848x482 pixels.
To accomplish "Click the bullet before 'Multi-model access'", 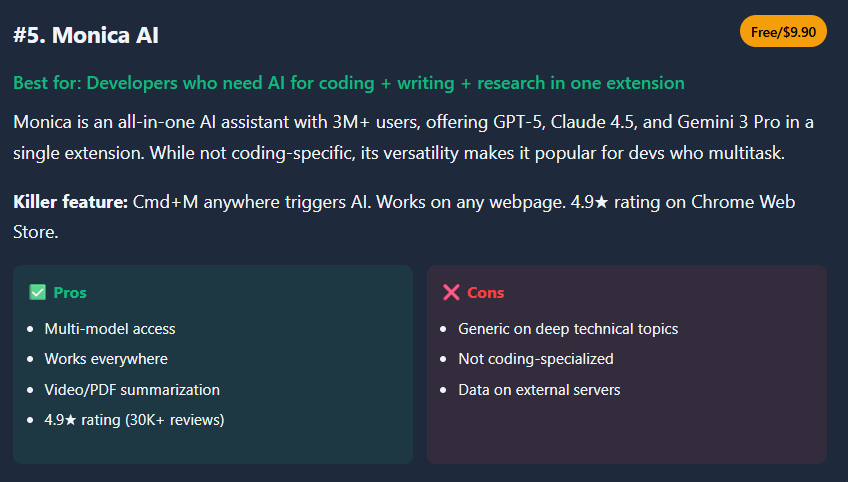I will coord(31,329).
